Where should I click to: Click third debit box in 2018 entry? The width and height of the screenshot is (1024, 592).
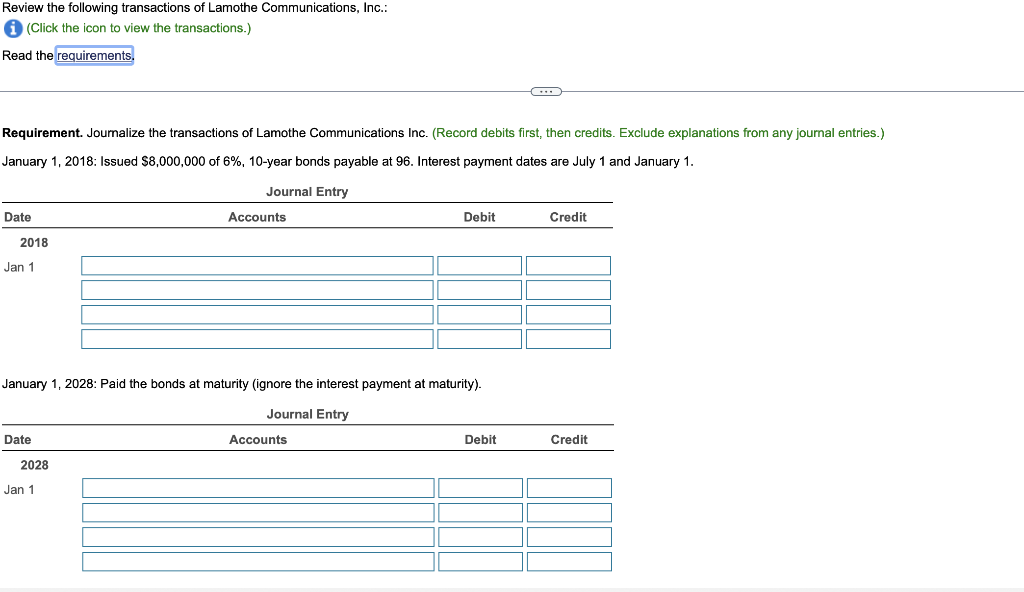click(x=479, y=315)
